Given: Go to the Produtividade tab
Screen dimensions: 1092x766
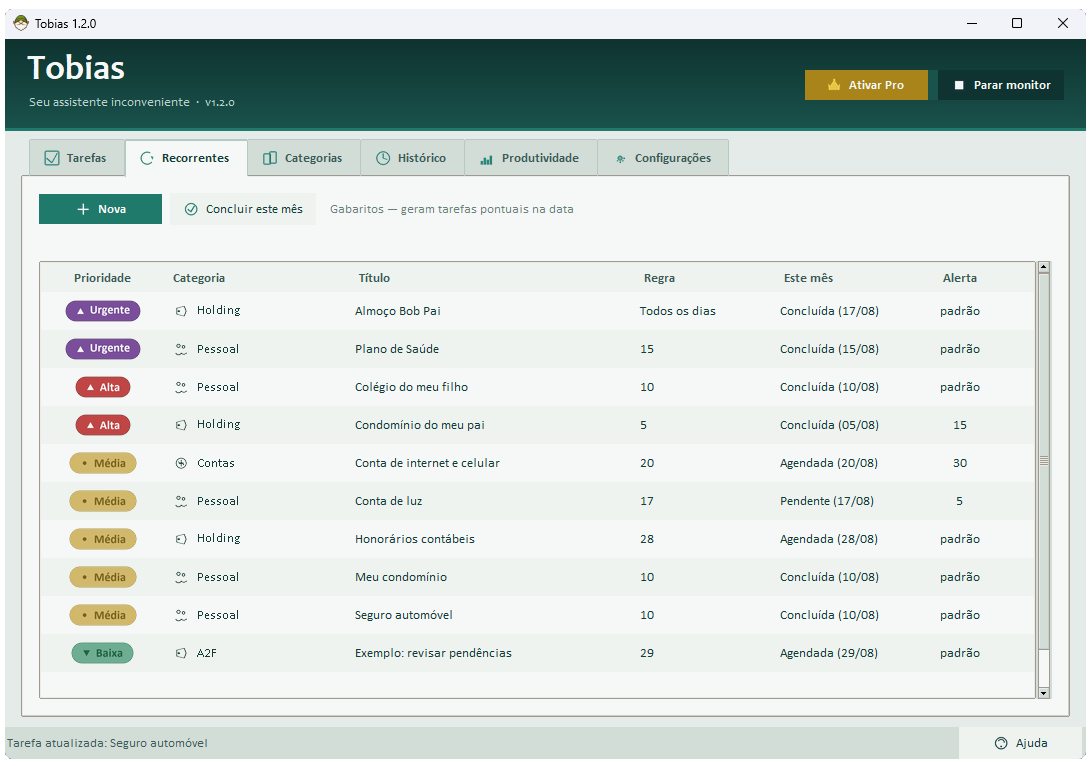Looking at the screenshot, I should pyautogui.click(x=531, y=158).
